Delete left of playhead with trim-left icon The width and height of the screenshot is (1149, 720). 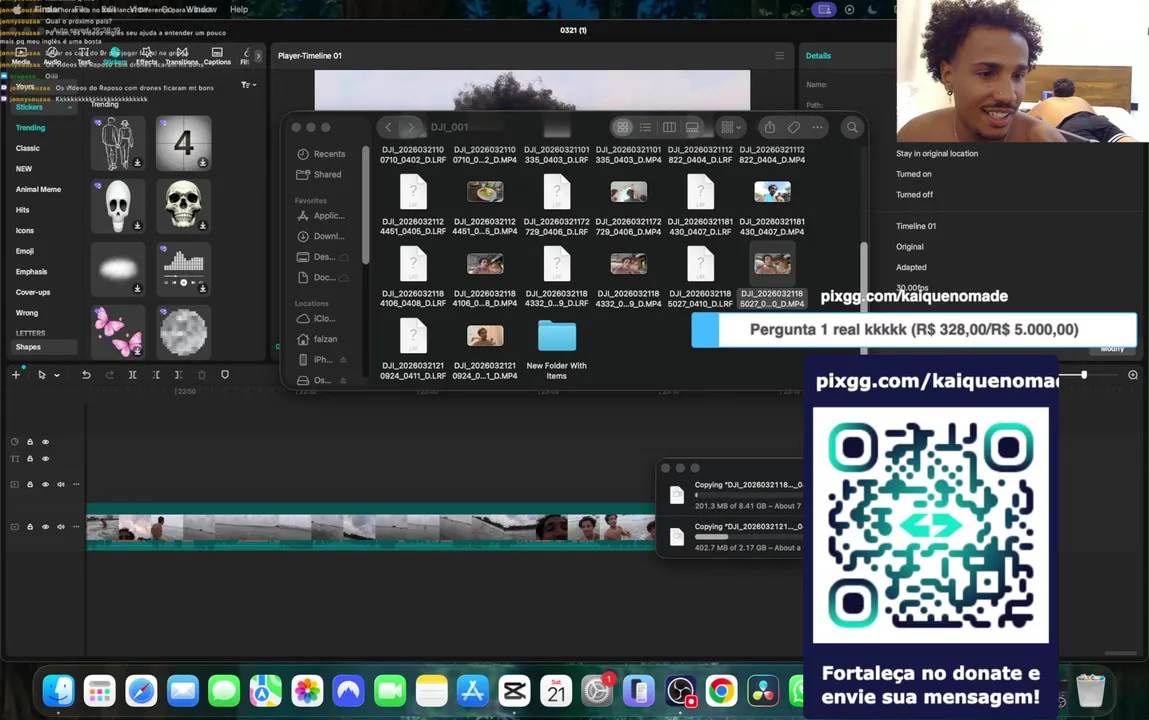point(156,374)
